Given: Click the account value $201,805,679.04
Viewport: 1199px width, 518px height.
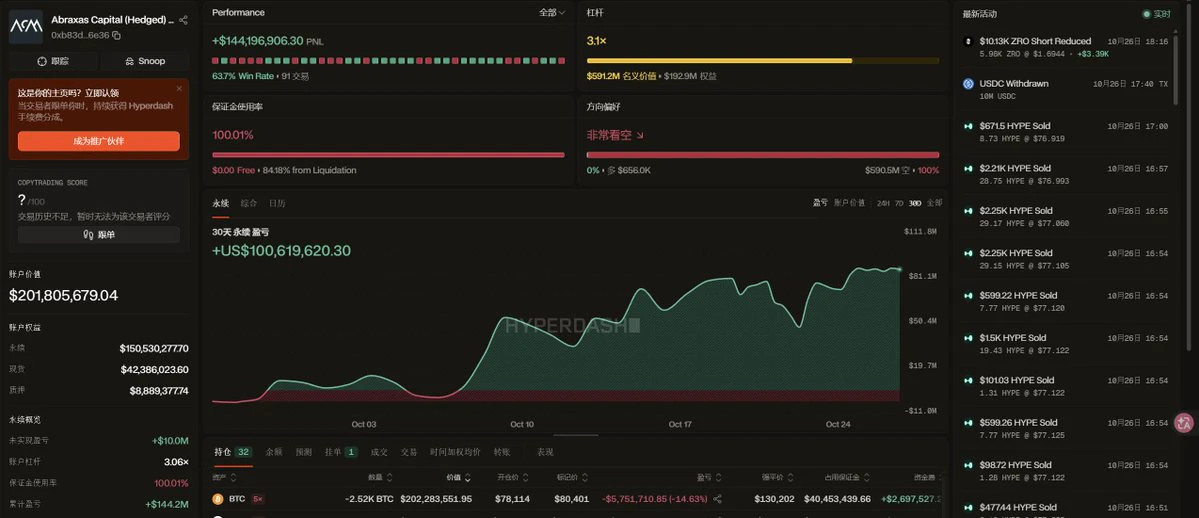Looking at the screenshot, I should (63, 295).
